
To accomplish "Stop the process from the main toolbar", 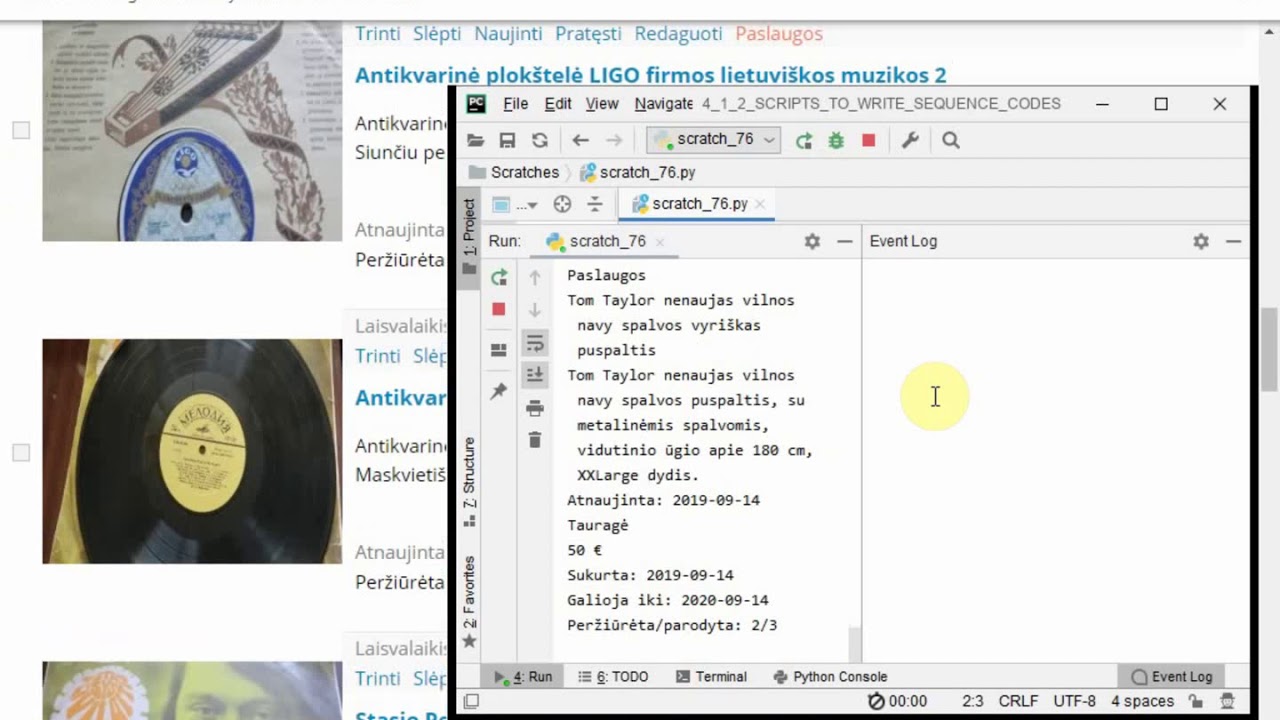I will [868, 141].
